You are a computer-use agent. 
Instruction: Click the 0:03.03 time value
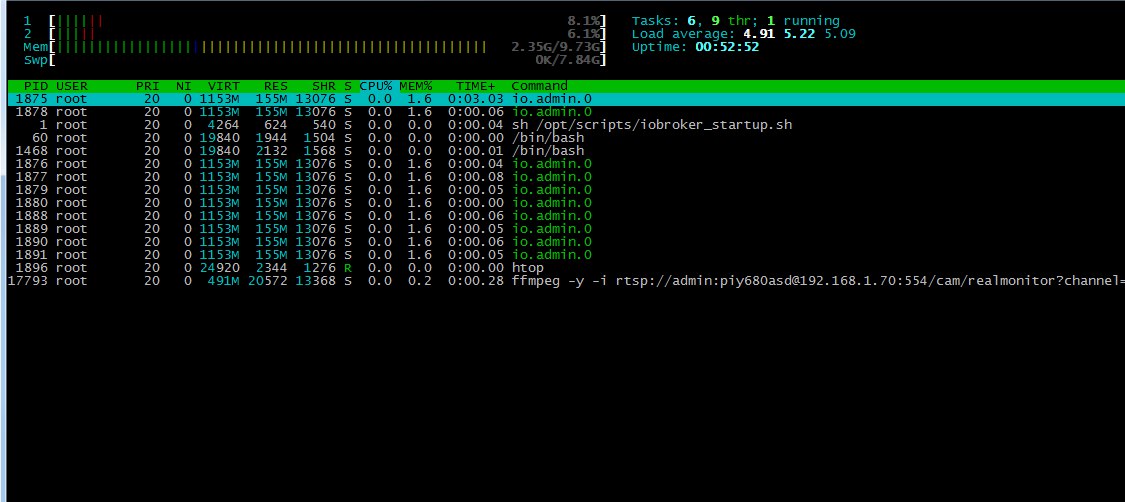476,99
